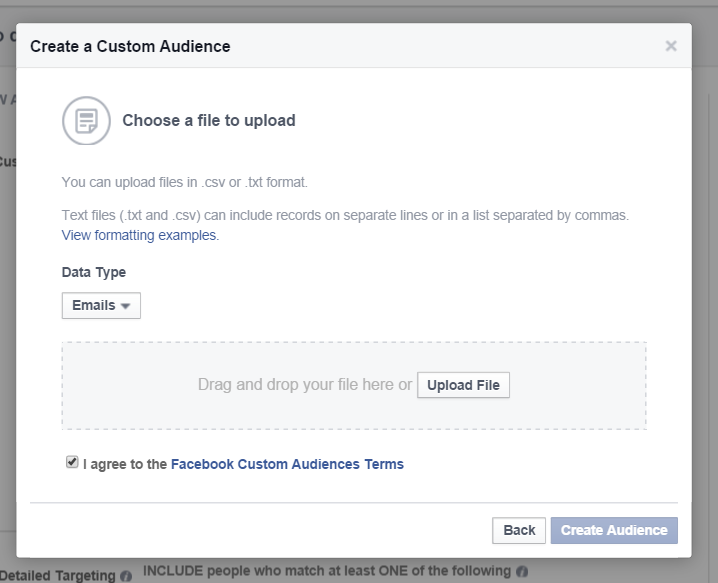Image resolution: width=718 pixels, height=583 pixels.
Task: Open Facebook Custom Audiences Terms link
Action: tap(287, 464)
